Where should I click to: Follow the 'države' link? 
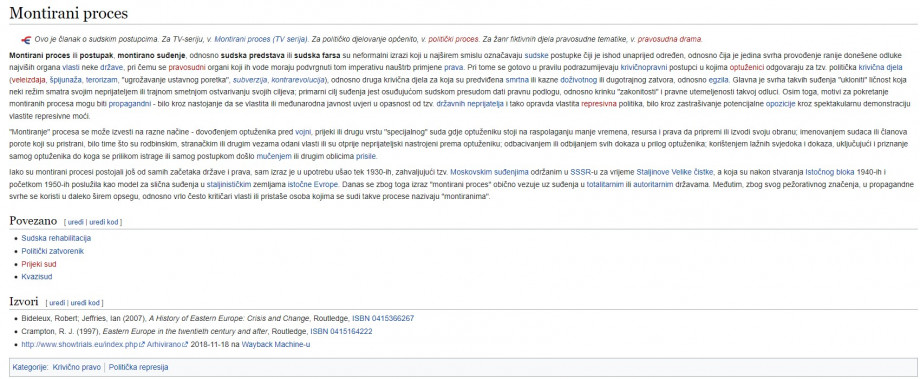point(110,67)
